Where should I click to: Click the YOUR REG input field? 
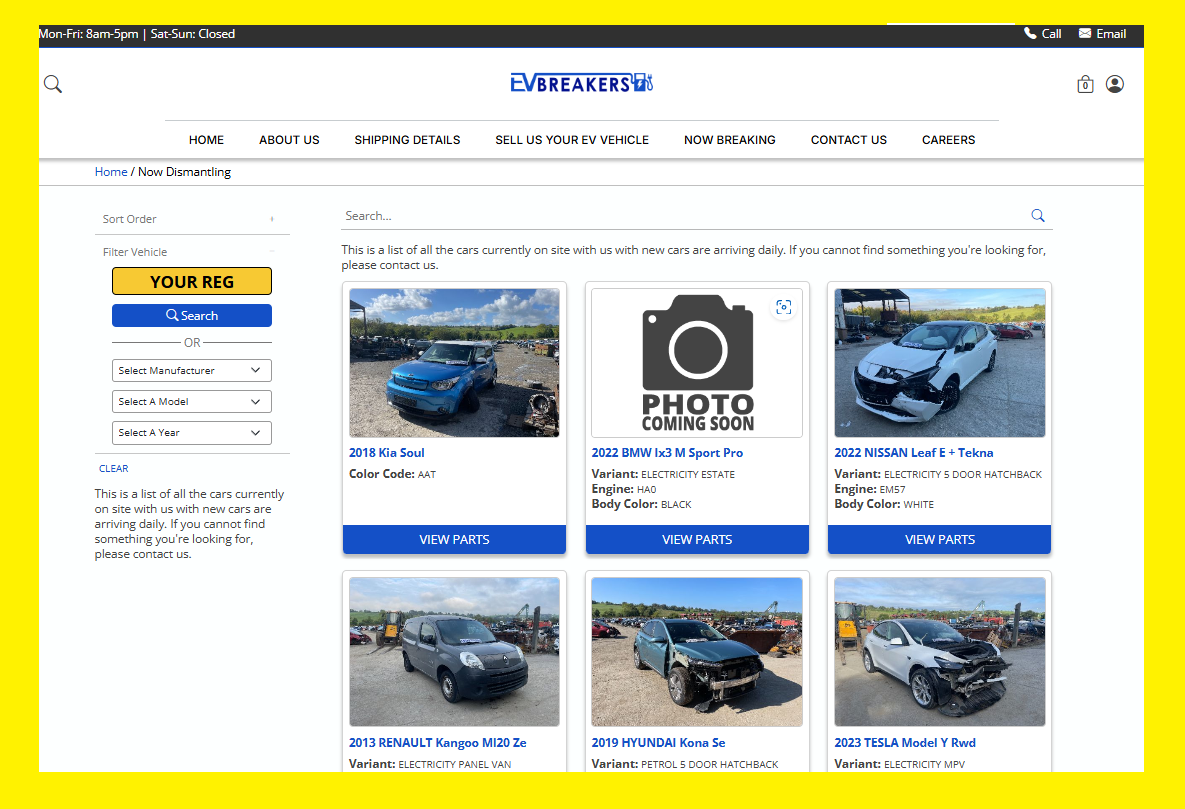[x=192, y=281]
